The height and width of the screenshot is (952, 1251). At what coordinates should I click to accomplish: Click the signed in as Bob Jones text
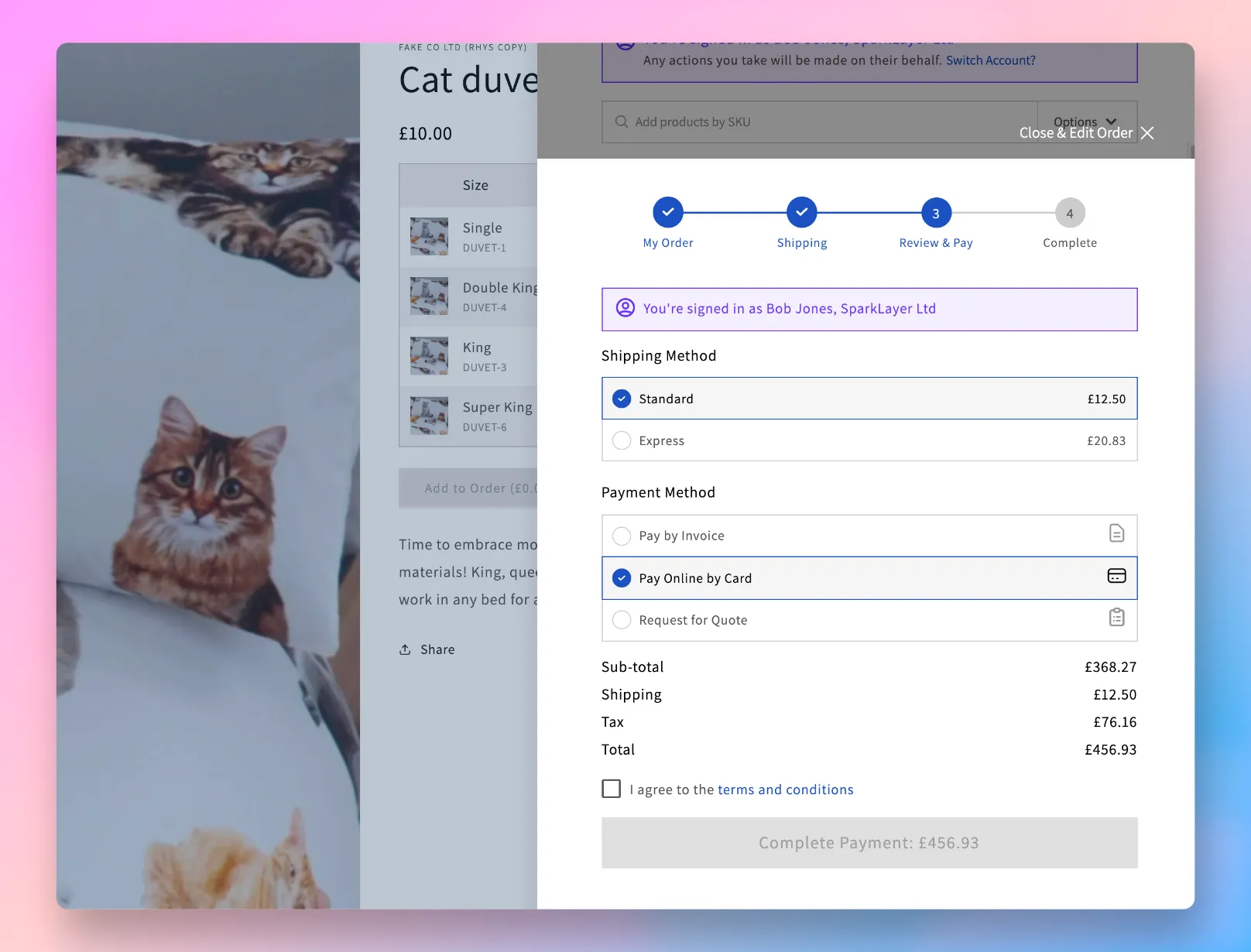point(790,309)
